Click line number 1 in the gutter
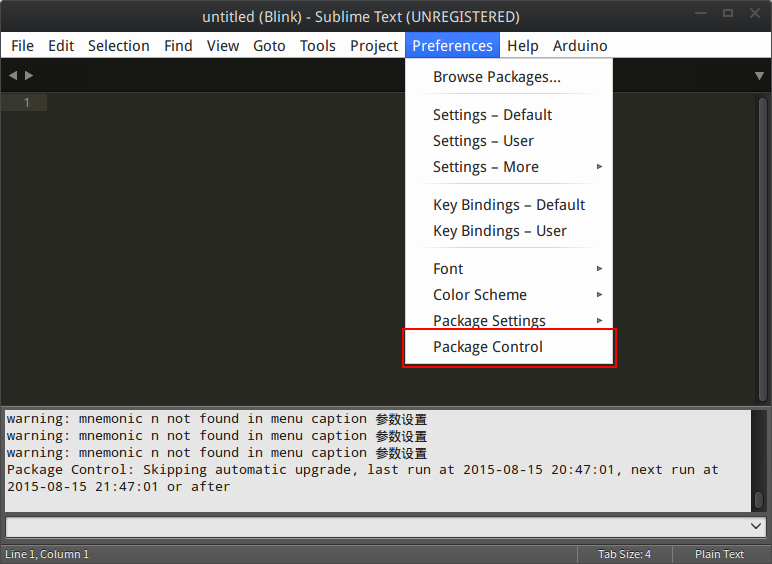The width and height of the screenshot is (772, 564). click(27, 102)
